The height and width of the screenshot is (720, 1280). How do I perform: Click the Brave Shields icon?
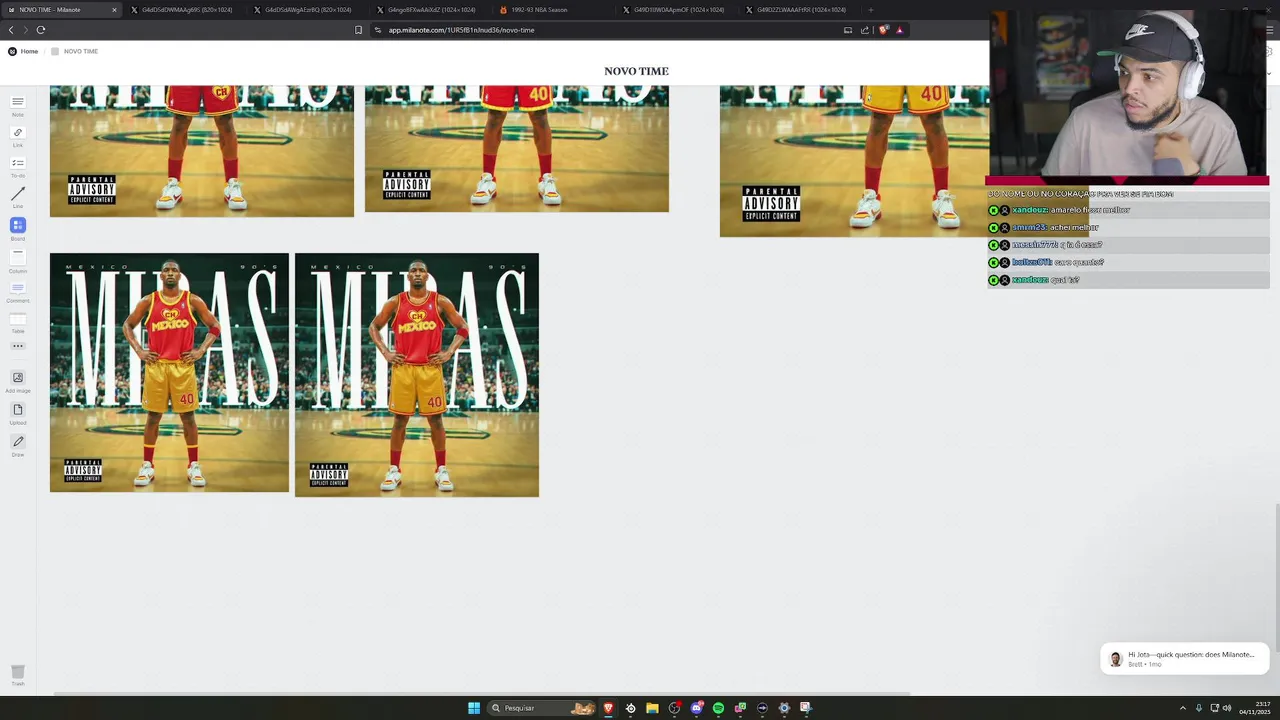tap(883, 30)
